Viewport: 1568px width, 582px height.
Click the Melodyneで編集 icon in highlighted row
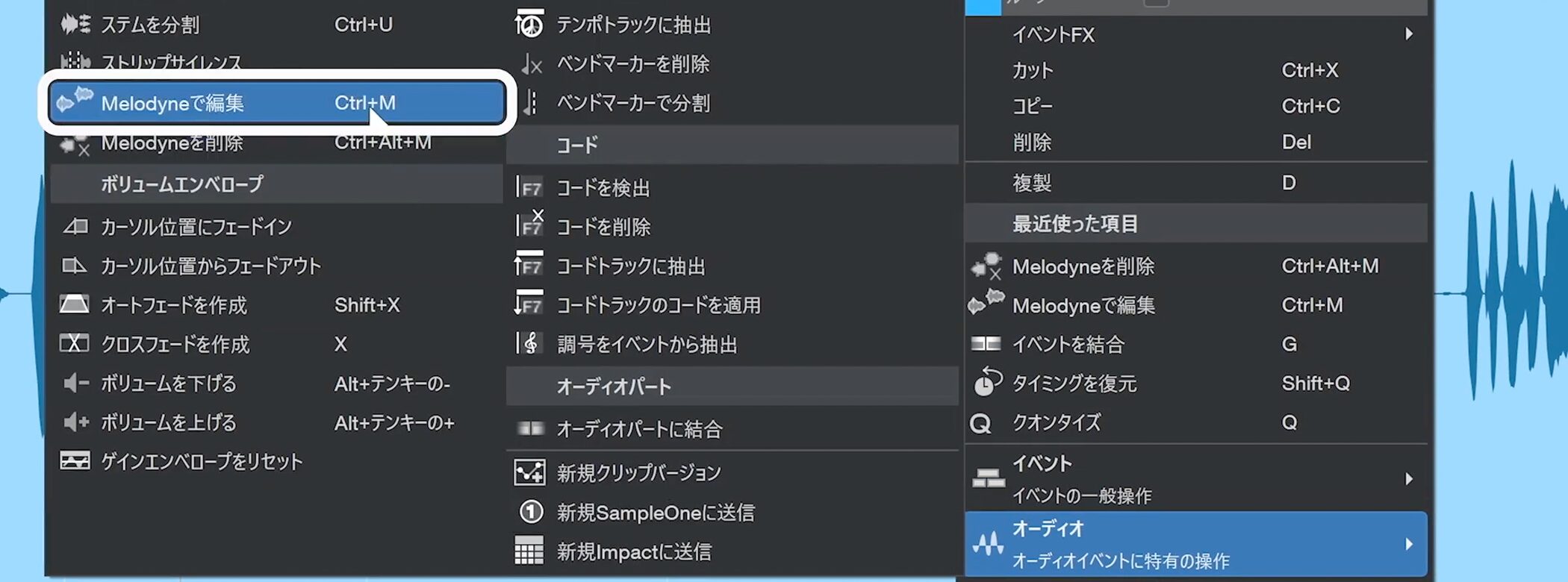click(75, 101)
